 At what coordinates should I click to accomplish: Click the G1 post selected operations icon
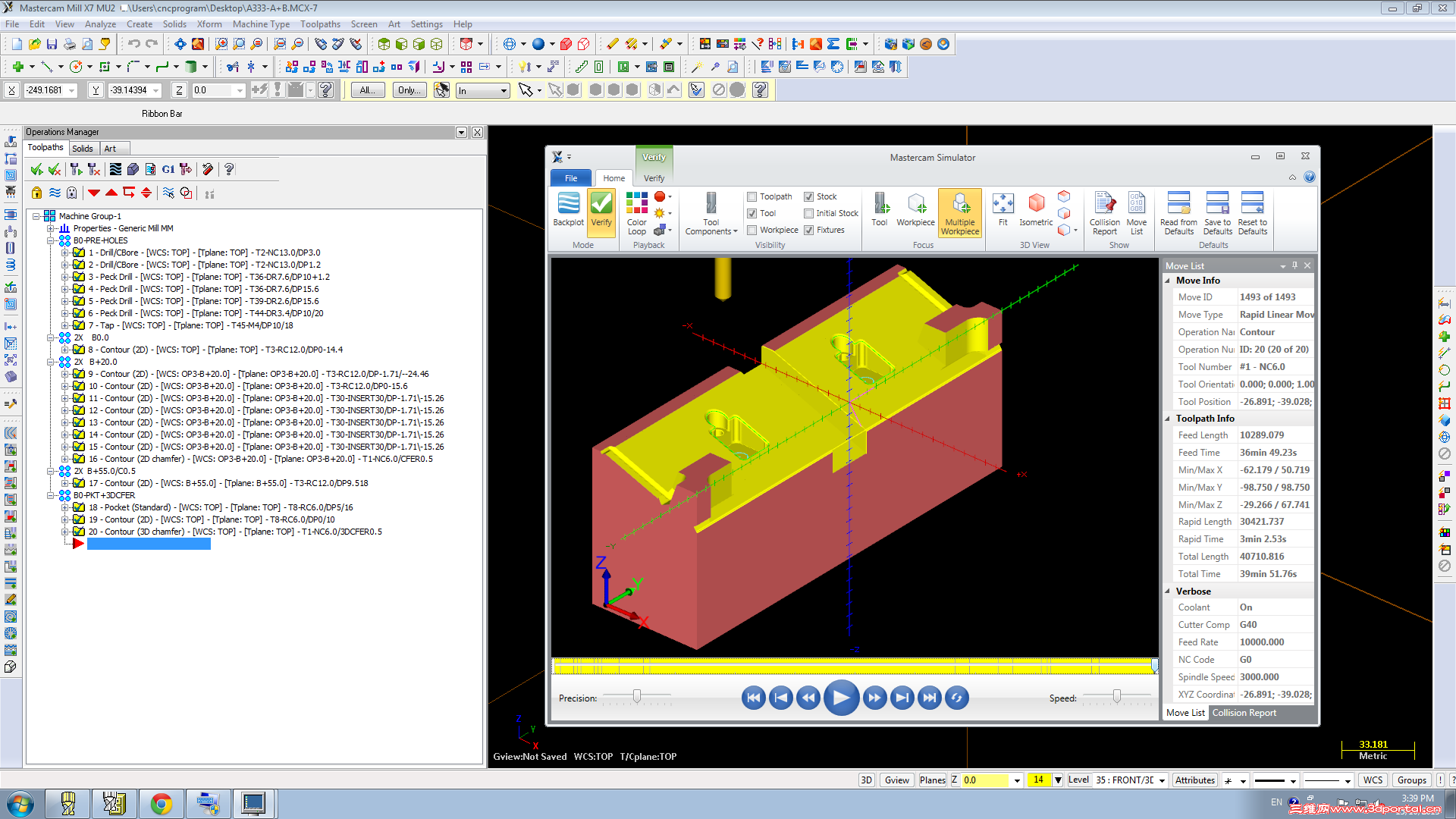pyautogui.click(x=168, y=169)
